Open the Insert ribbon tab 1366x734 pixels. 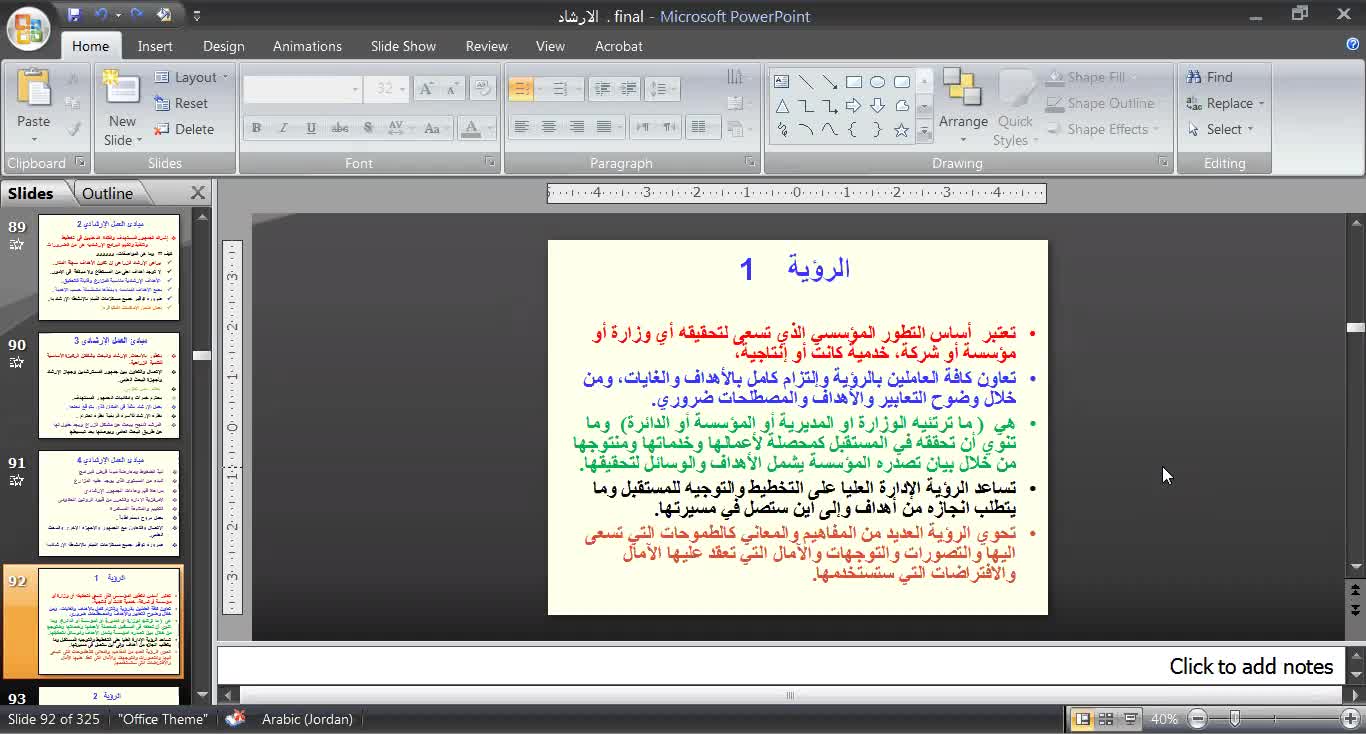[x=155, y=46]
